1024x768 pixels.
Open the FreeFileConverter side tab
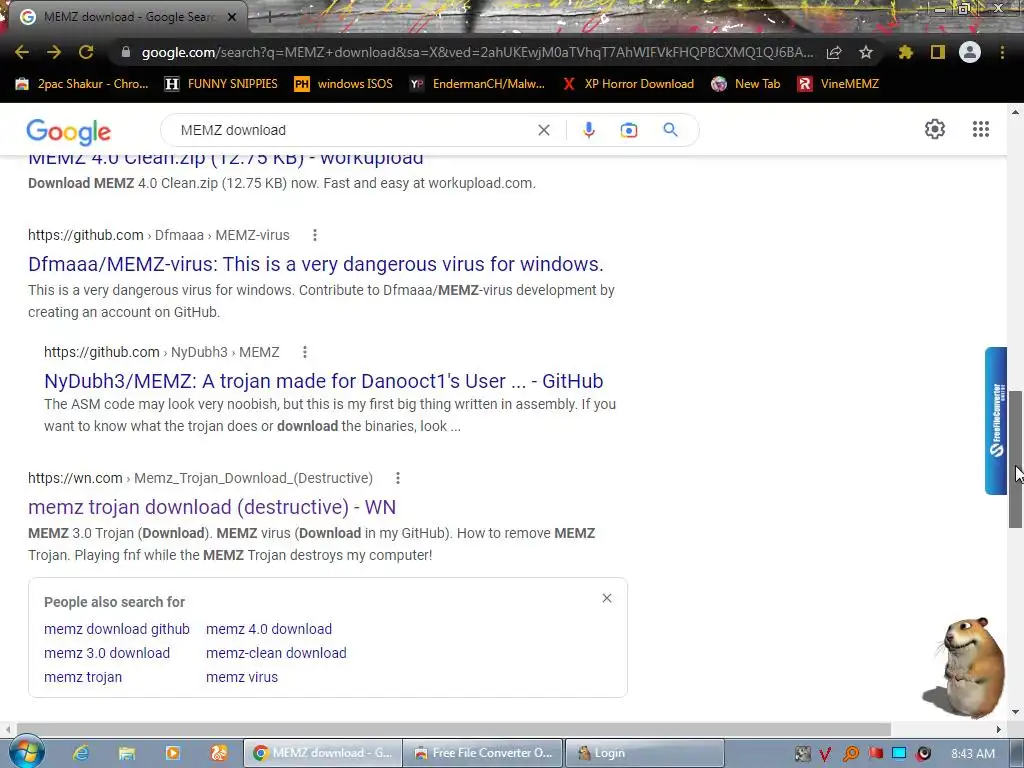(x=996, y=421)
